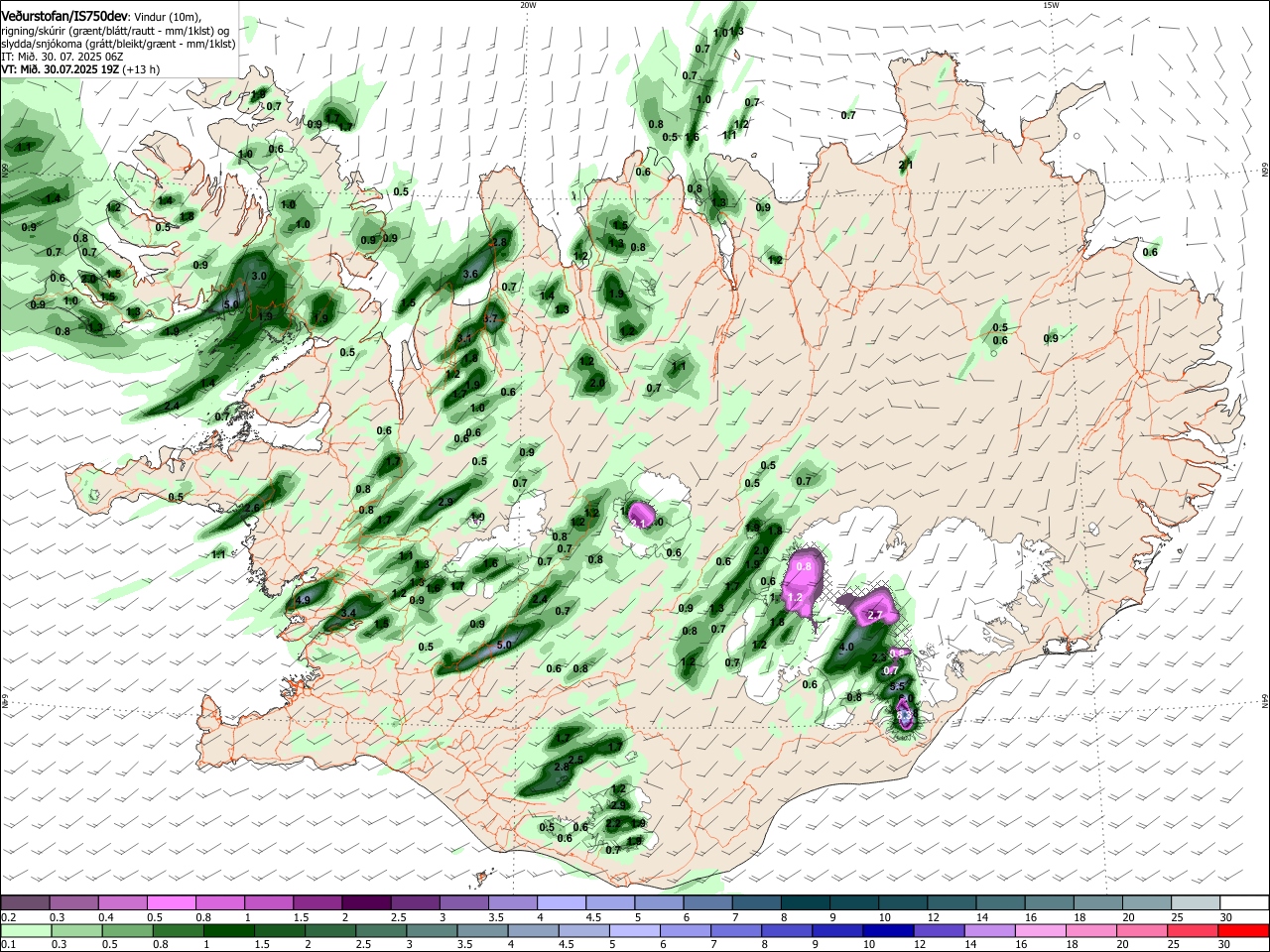Click the light grey 25 snow legend swatch
This screenshot has height=952, width=1270.
coord(1195,903)
